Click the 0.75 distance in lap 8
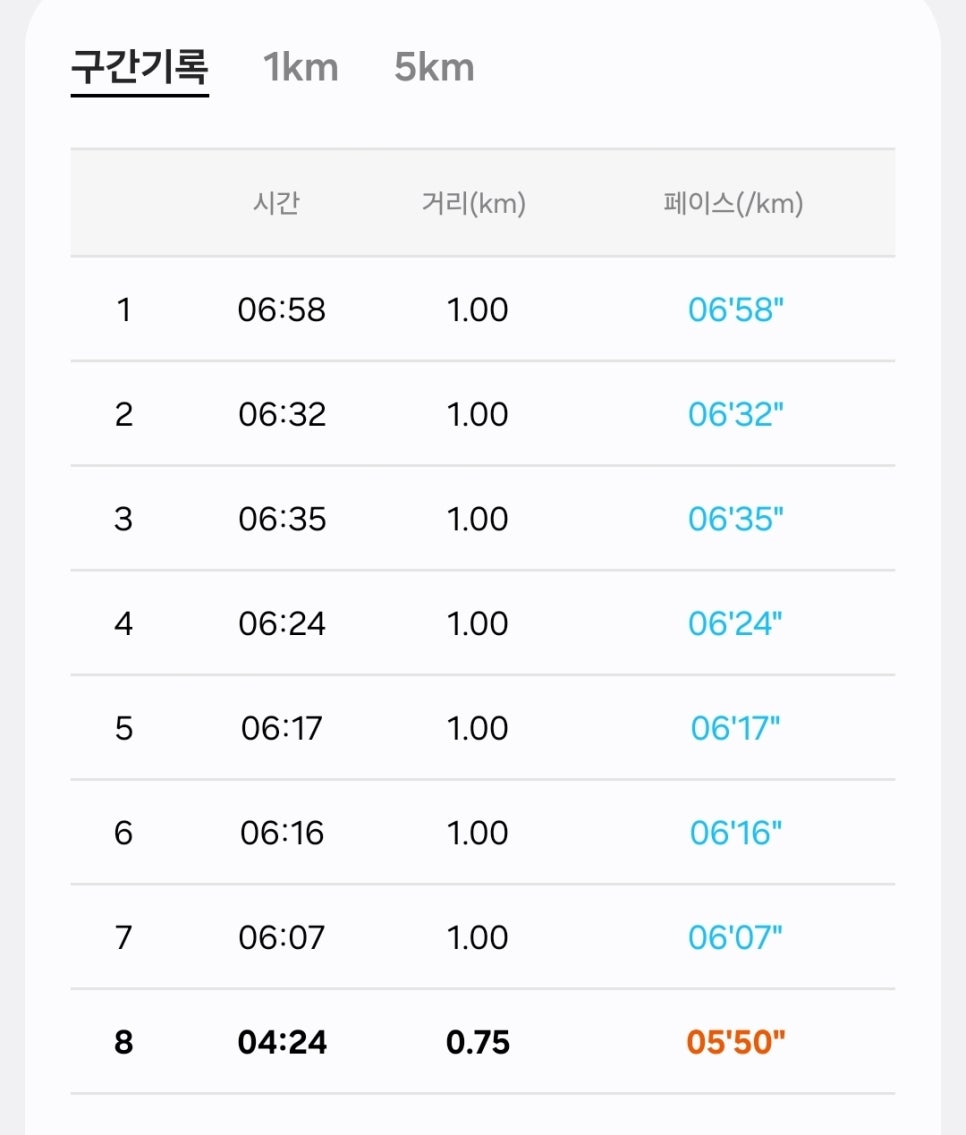 click(478, 1042)
